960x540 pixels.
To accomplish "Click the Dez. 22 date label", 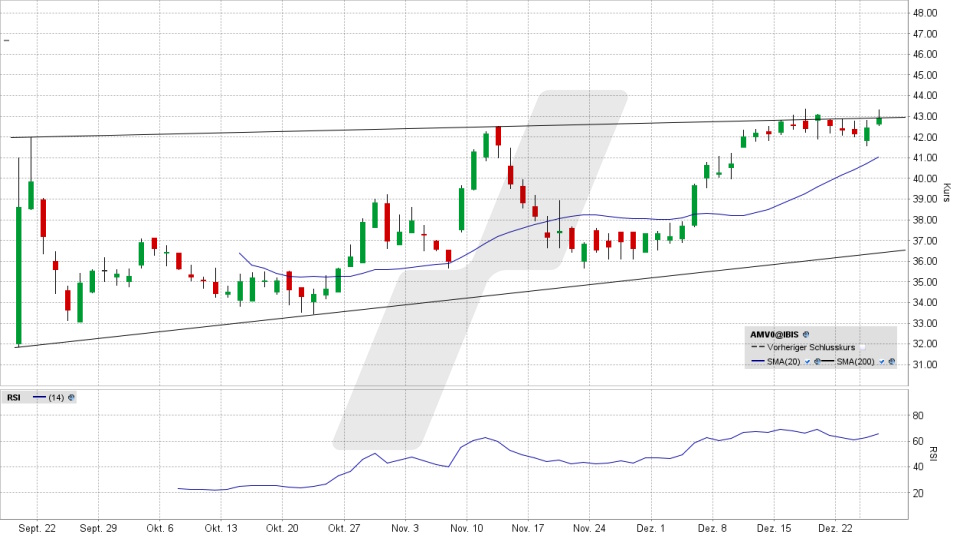I will tap(835, 528).
